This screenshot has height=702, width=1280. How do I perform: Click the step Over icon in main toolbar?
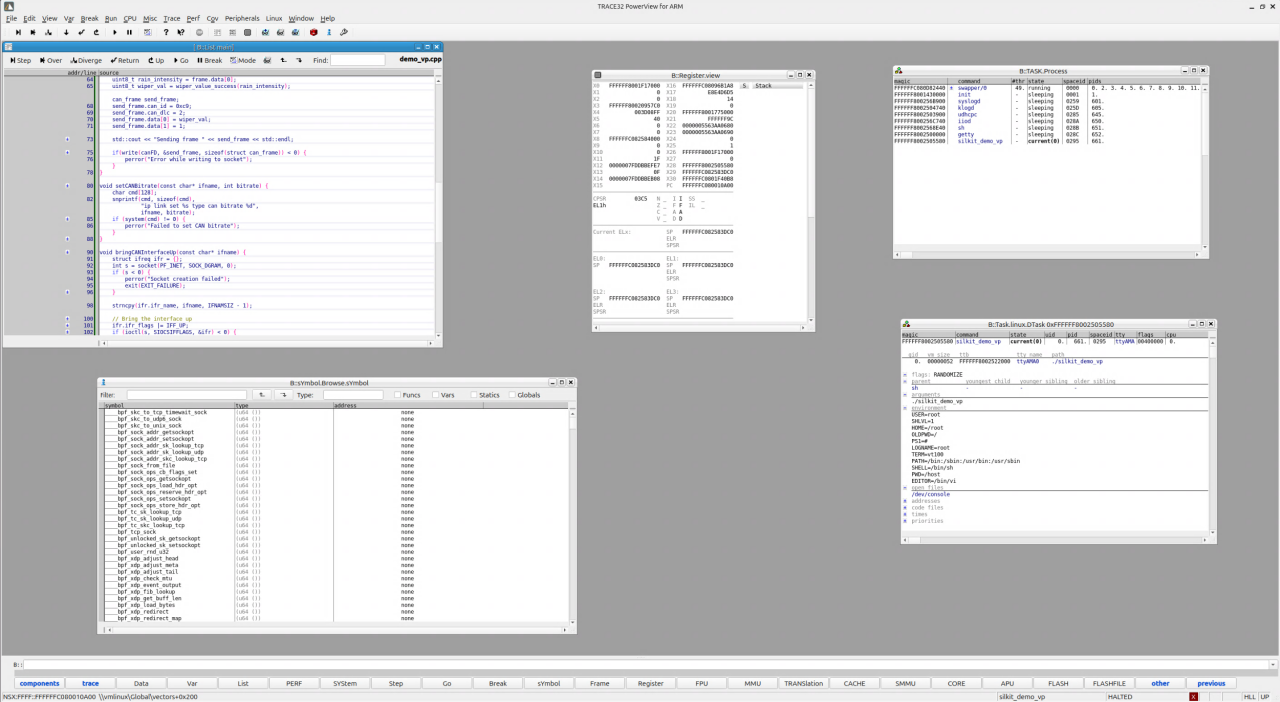click(33, 32)
